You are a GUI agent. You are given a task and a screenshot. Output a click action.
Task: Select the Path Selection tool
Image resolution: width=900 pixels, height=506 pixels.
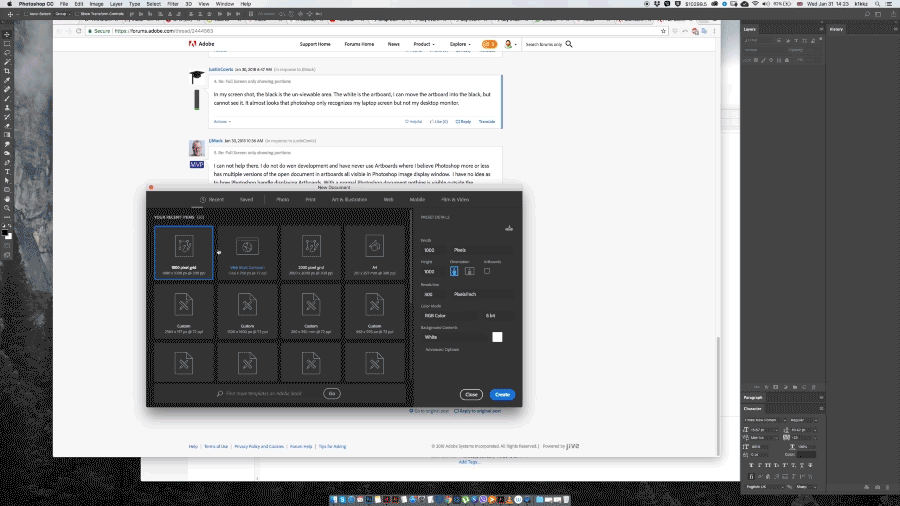click(x=7, y=181)
